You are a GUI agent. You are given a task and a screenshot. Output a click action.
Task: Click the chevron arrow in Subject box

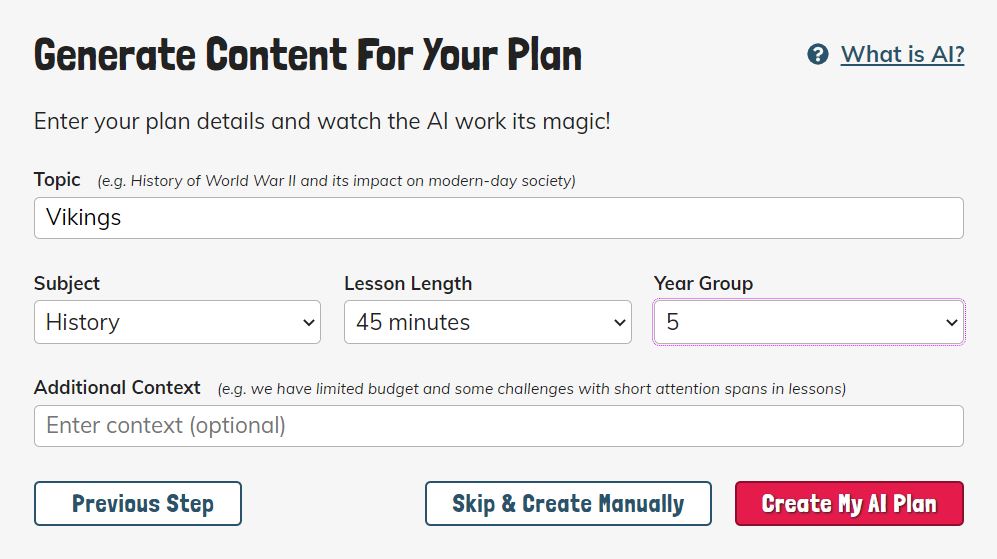pos(309,322)
